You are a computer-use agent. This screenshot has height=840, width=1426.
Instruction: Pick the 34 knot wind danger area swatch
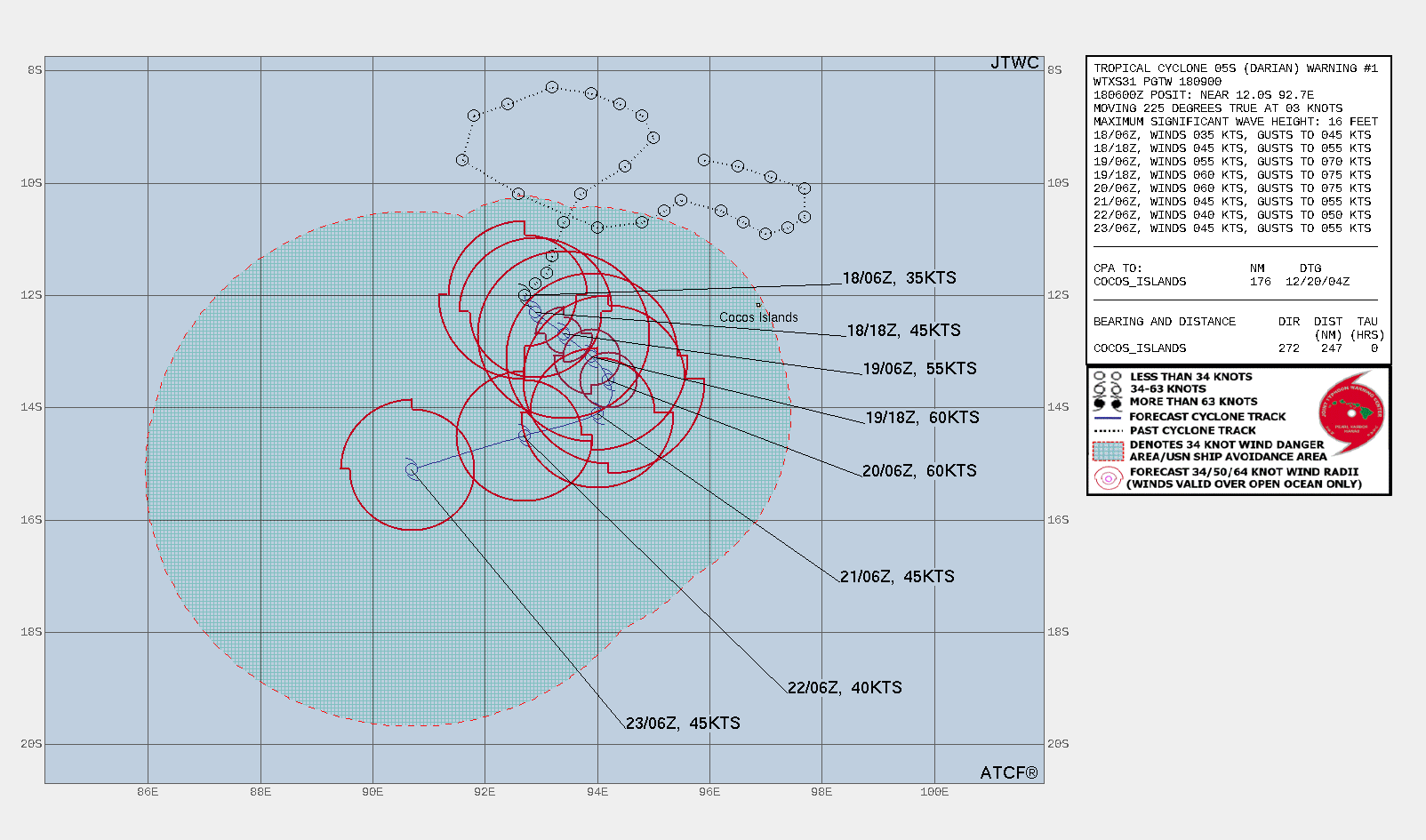(1108, 451)
